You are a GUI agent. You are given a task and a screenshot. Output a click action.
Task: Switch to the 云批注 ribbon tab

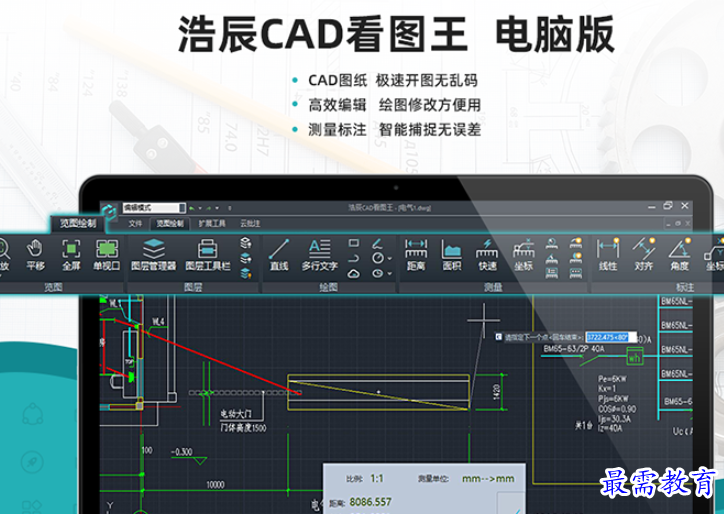point(250,224)
